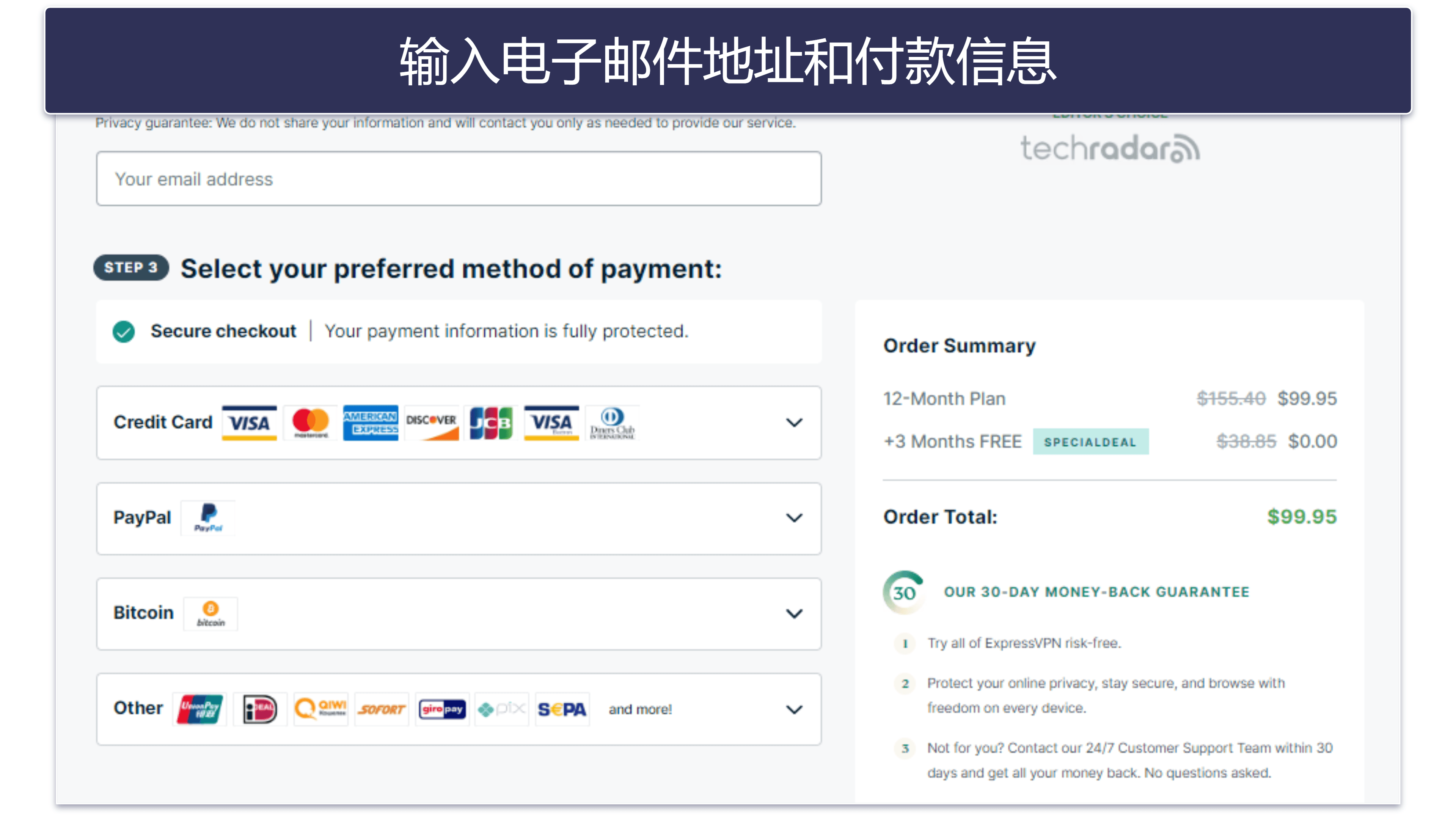Viewport: 1456px width, 816px height.
Task: Click the "12-Month Plan" line item
Action: 944,399
